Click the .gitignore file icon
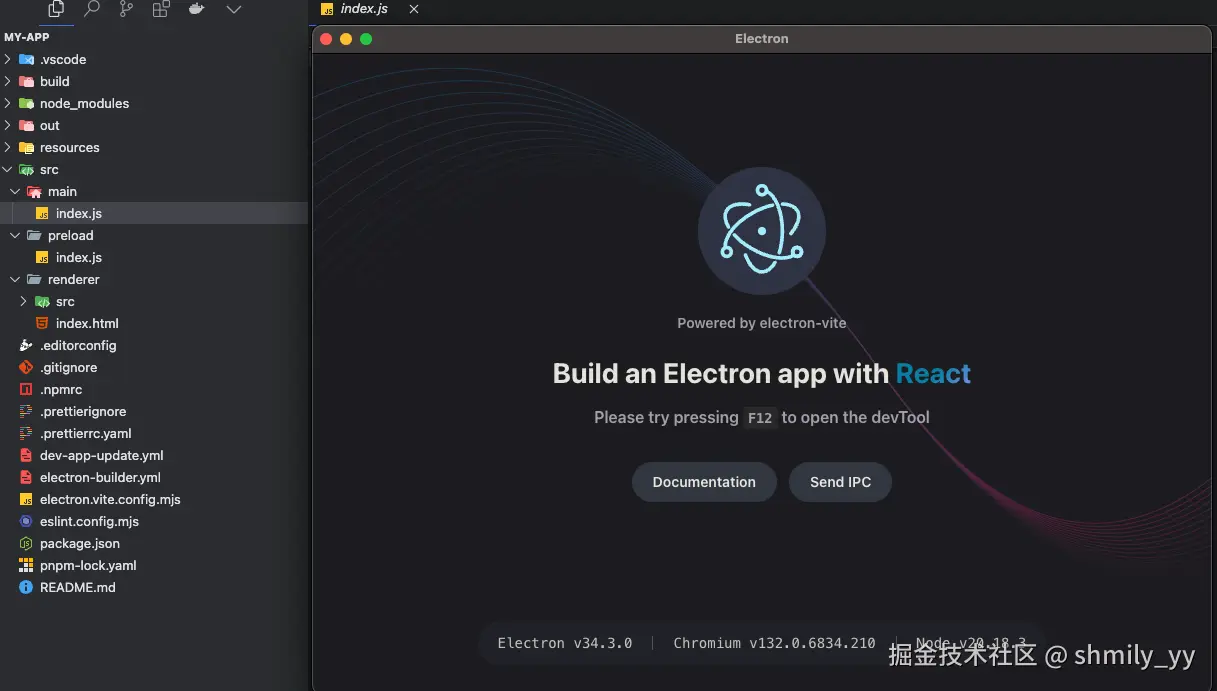 [x=26, y=367]
